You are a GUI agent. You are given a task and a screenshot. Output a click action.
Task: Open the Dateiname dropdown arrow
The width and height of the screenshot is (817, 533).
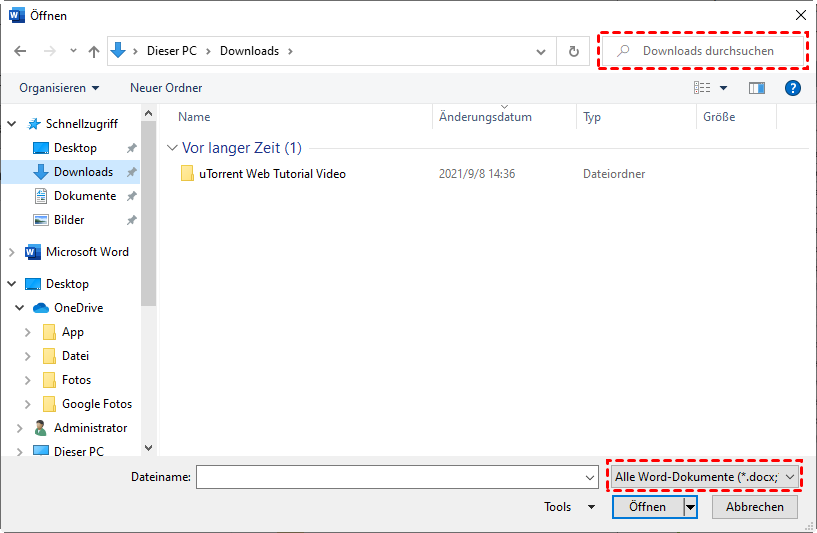pyautogui.click(x=590, y=477)
